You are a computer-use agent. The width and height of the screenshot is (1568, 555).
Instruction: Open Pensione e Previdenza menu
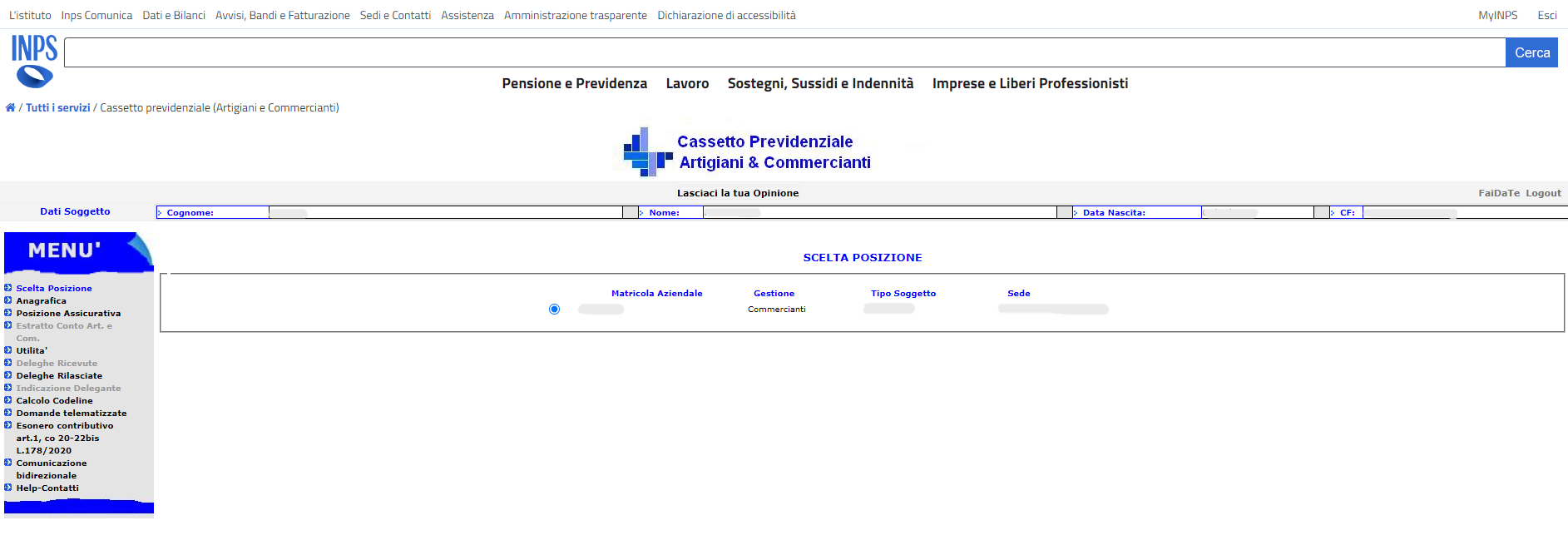tap(575, 83)
